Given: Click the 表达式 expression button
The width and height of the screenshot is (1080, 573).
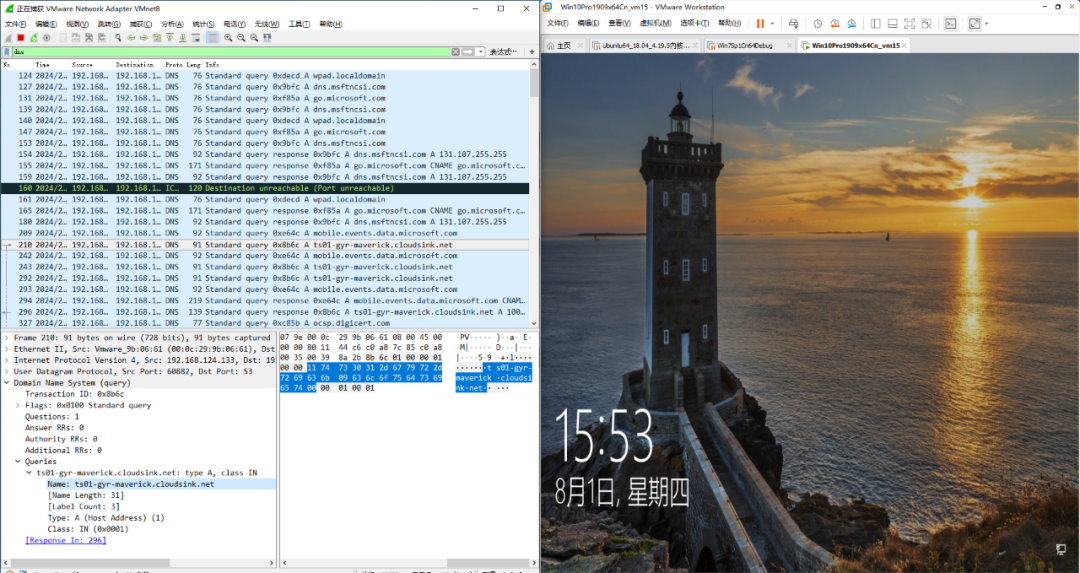Looking at the screenshot, I should click(x=503, y=52).
